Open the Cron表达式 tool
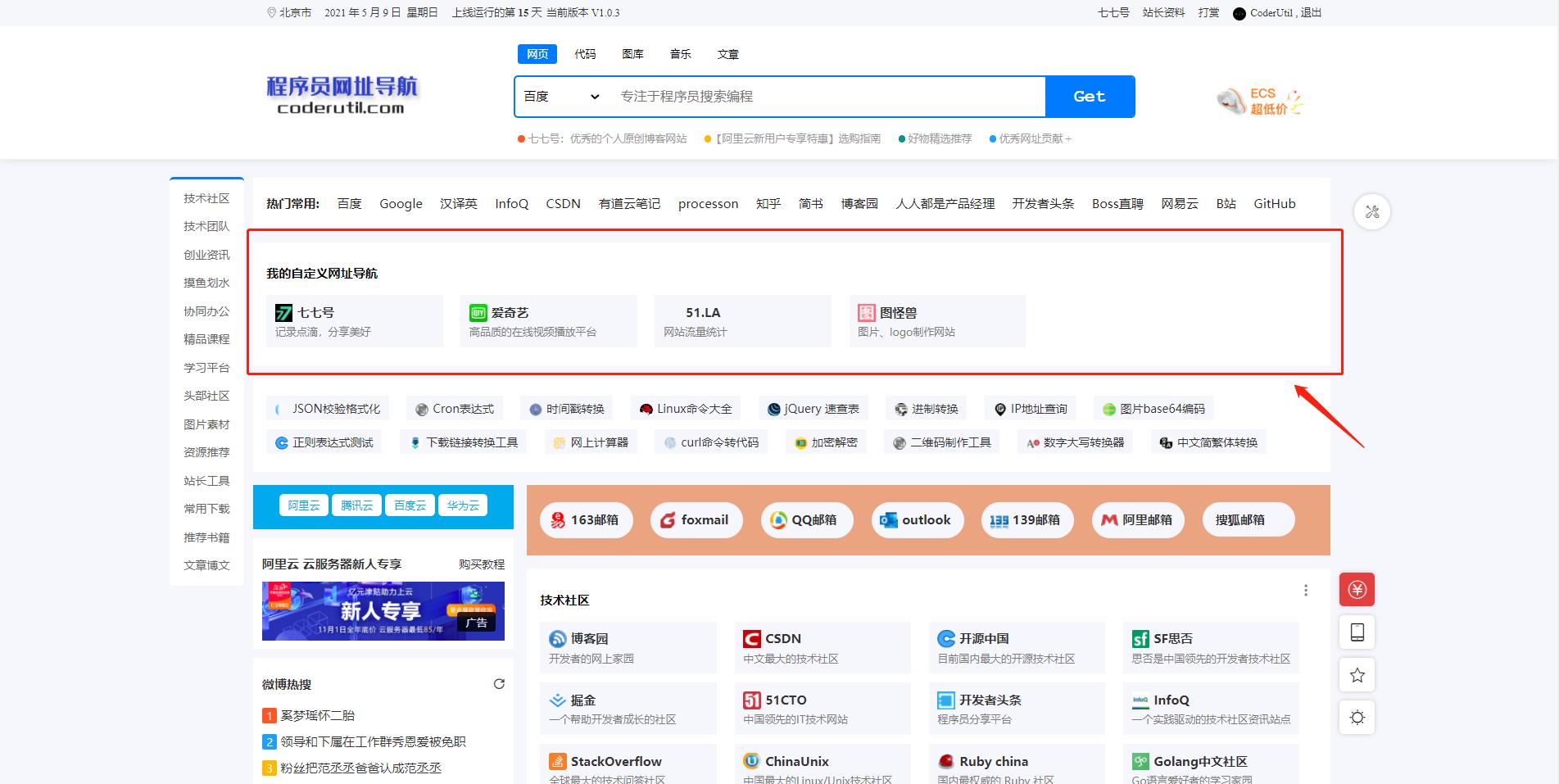This screenshot has height=784, width=1559. [x=455, y=409]
